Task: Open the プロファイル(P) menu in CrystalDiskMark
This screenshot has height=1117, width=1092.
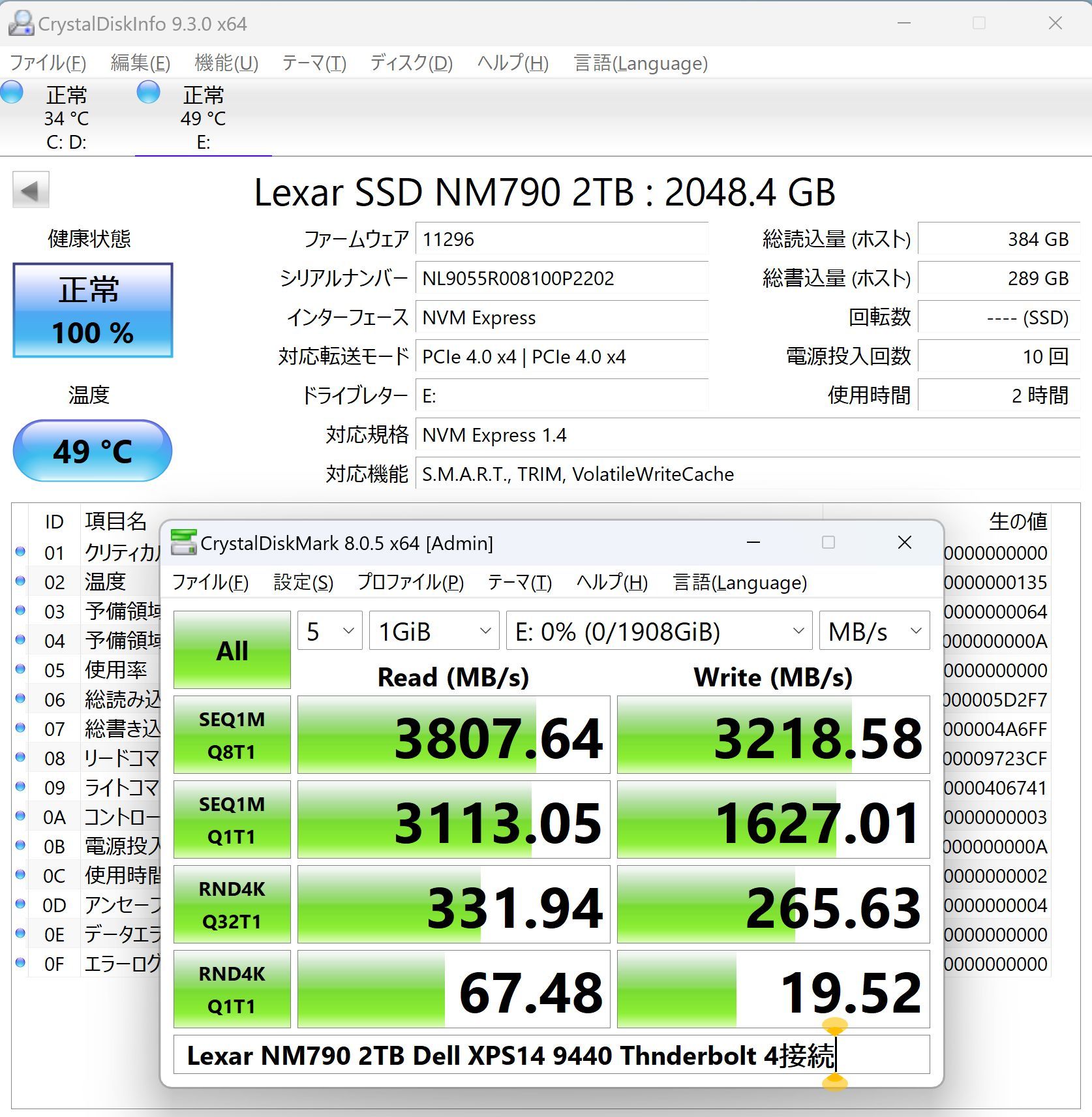Action: [410, 582]
